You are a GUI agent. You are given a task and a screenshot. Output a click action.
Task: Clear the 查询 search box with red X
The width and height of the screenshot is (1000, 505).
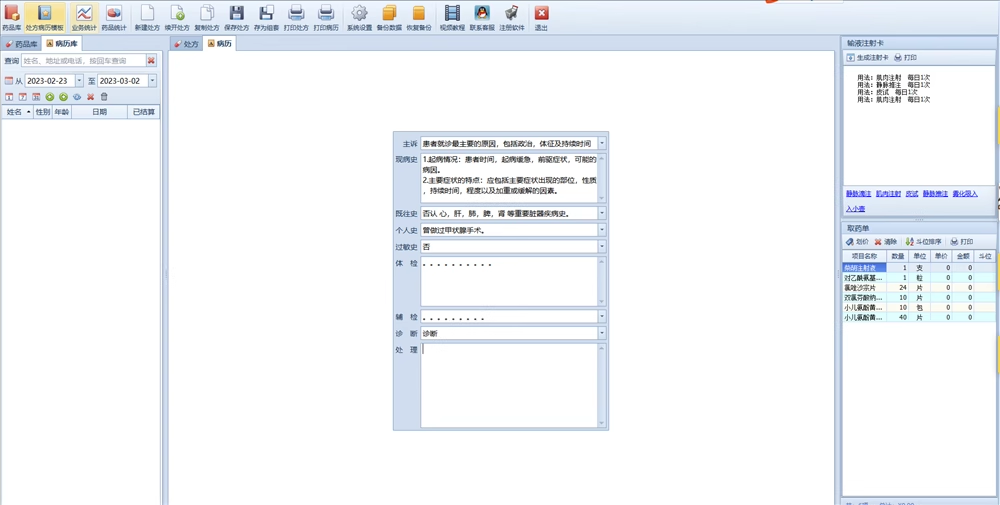click(x=151, y=61)
